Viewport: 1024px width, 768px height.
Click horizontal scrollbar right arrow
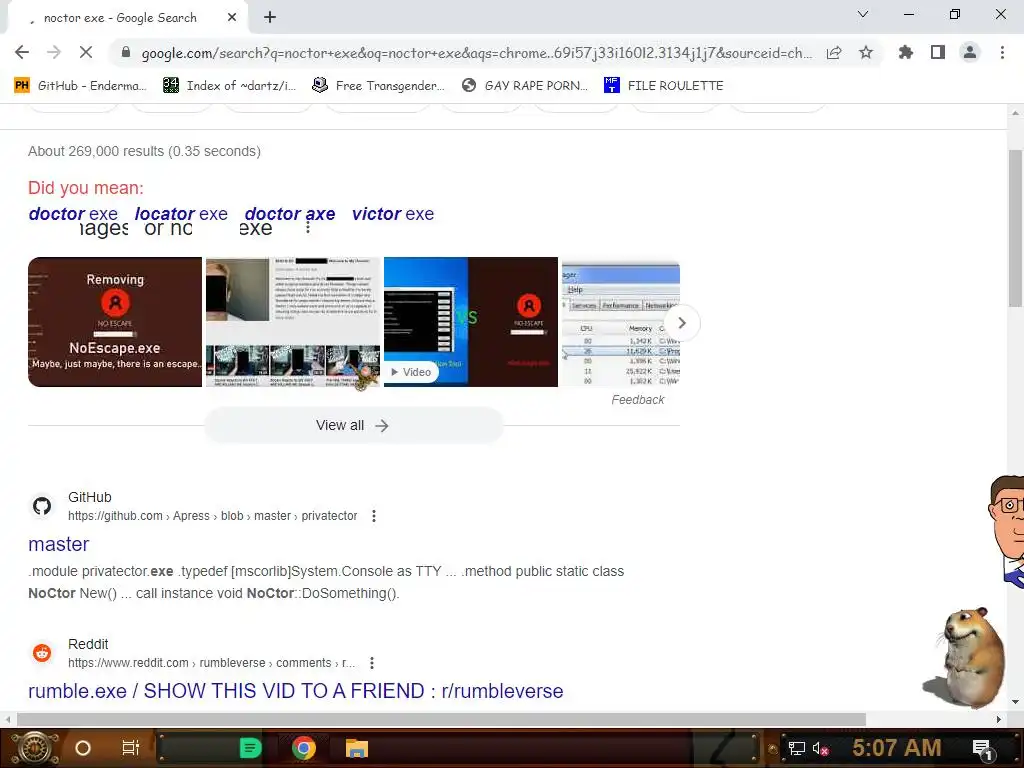point(999,719)
